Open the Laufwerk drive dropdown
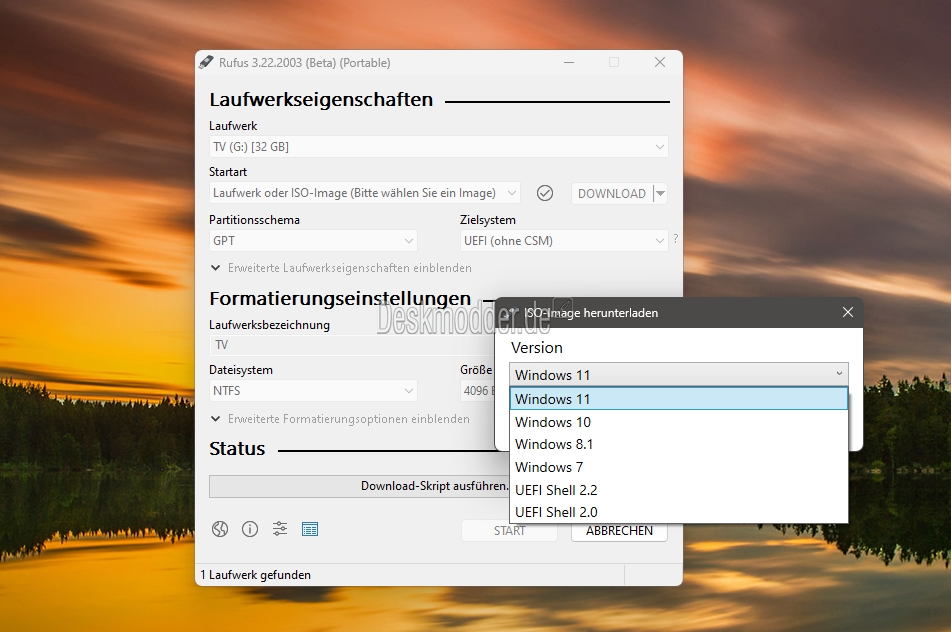The image size is (951, 632). pyautogui.click(x=439, y=147)
